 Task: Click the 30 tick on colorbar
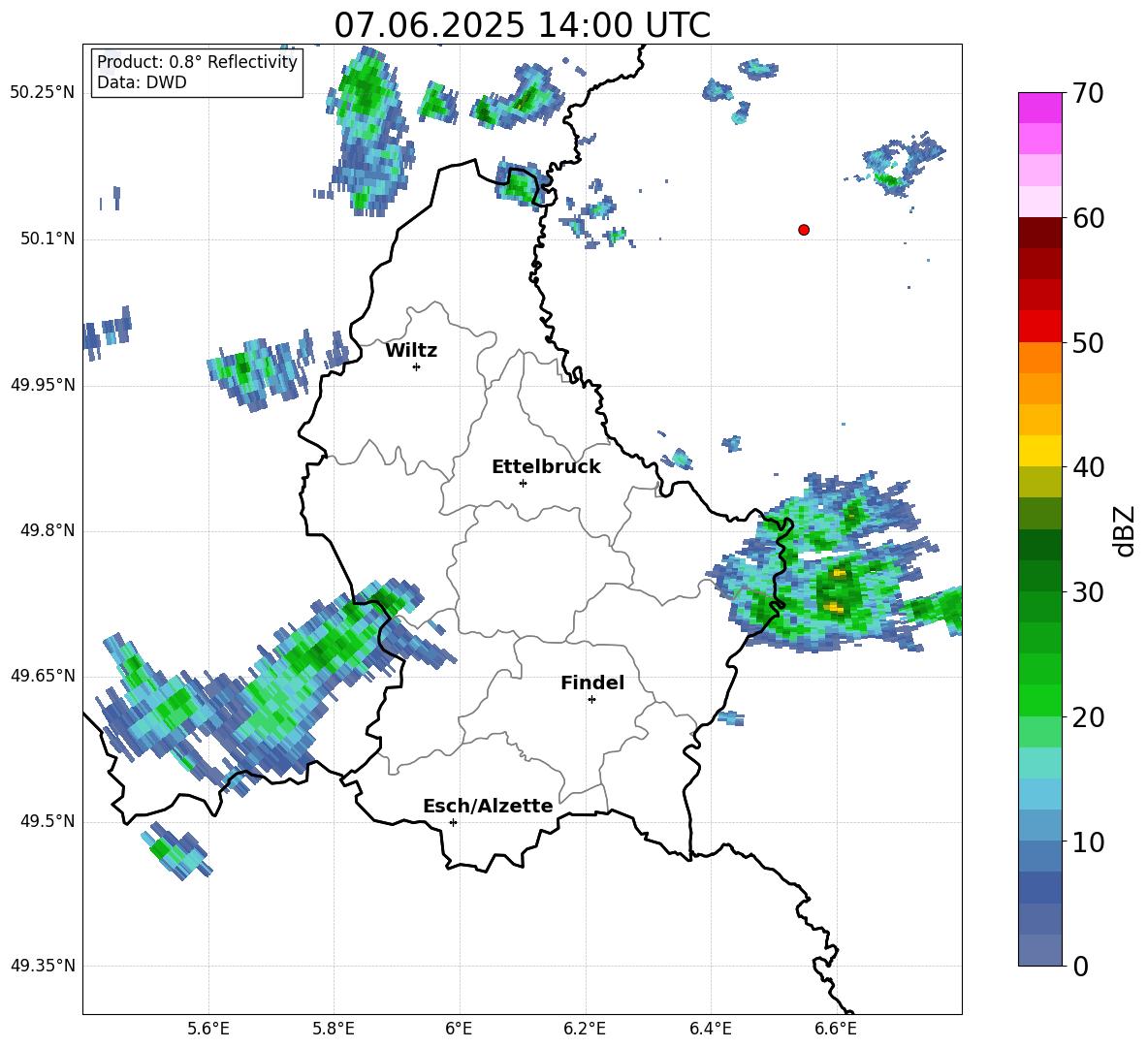1088,592
